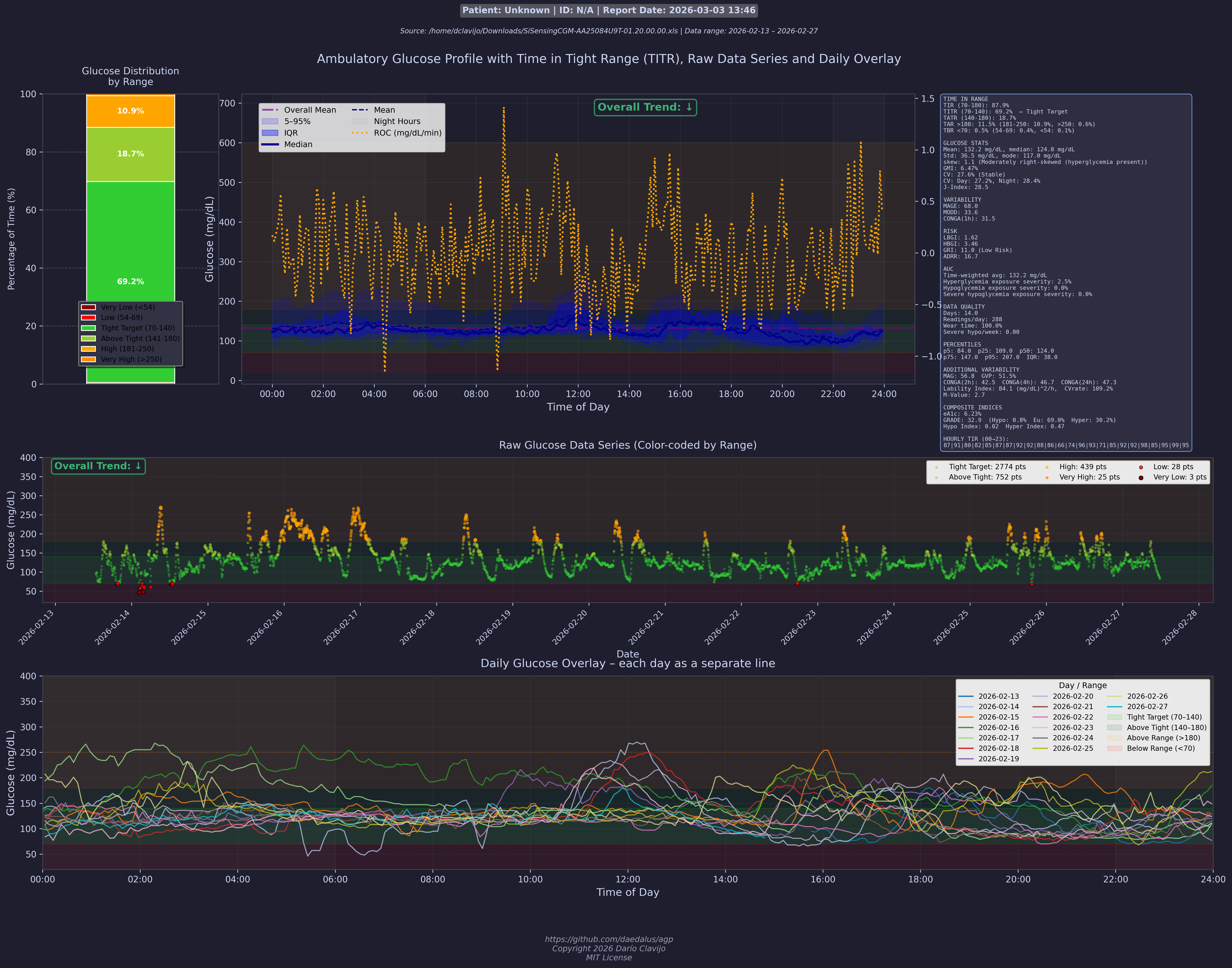Click the 2026-02-16 daily overlay legend line
The height and width of the screenshot is (968, 1232).
[966, 728]
